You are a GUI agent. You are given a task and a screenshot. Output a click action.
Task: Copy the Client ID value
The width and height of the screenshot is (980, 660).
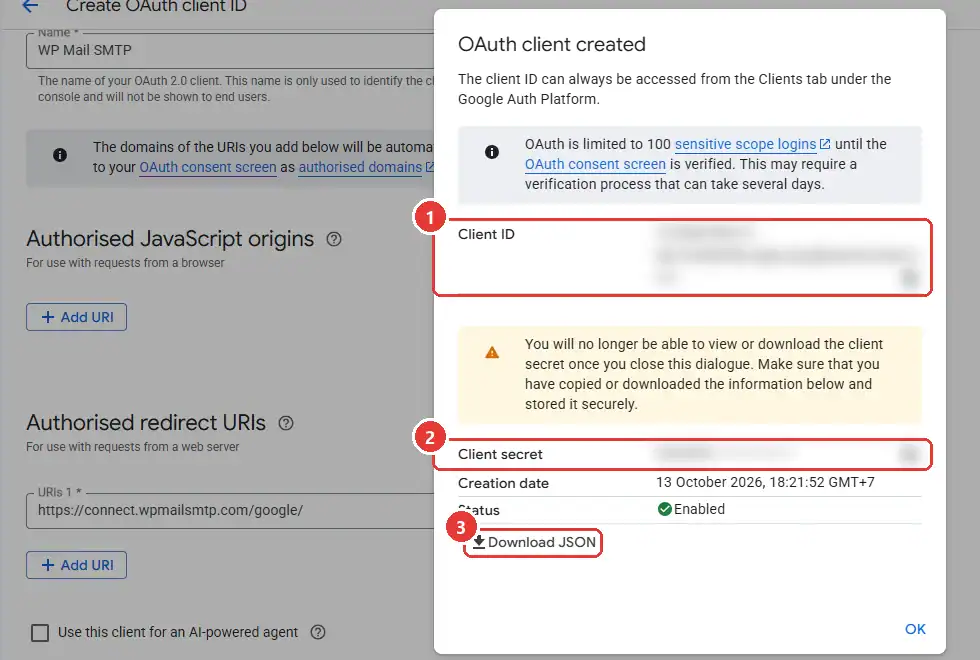coord(909,277)
